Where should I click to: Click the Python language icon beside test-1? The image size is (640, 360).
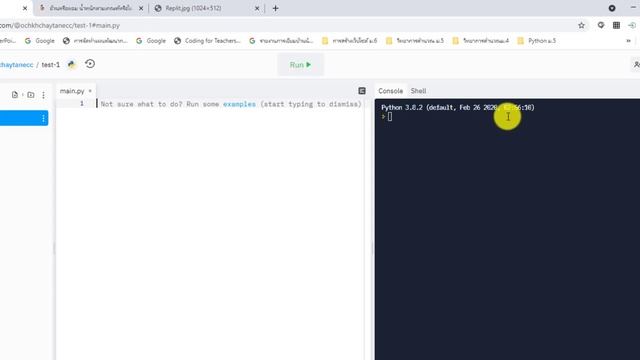pyautogui.click(x=72, y=64)
